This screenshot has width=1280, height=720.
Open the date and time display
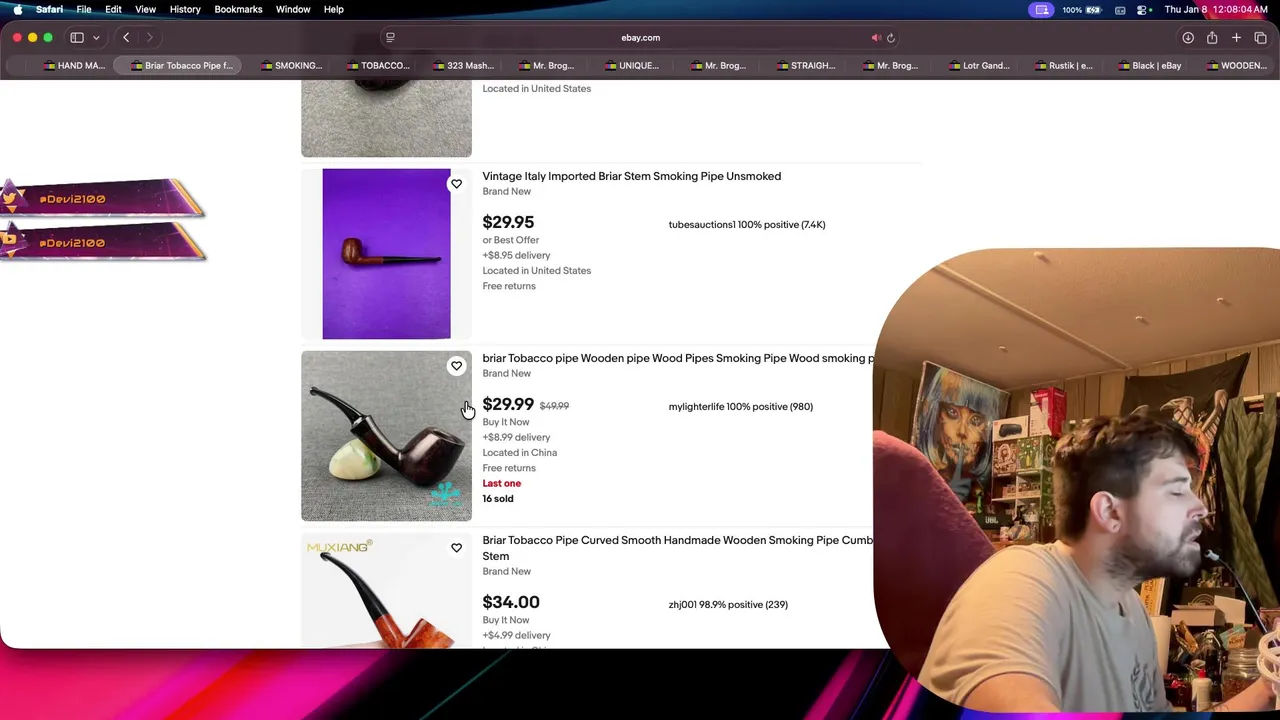[1216, 10]
